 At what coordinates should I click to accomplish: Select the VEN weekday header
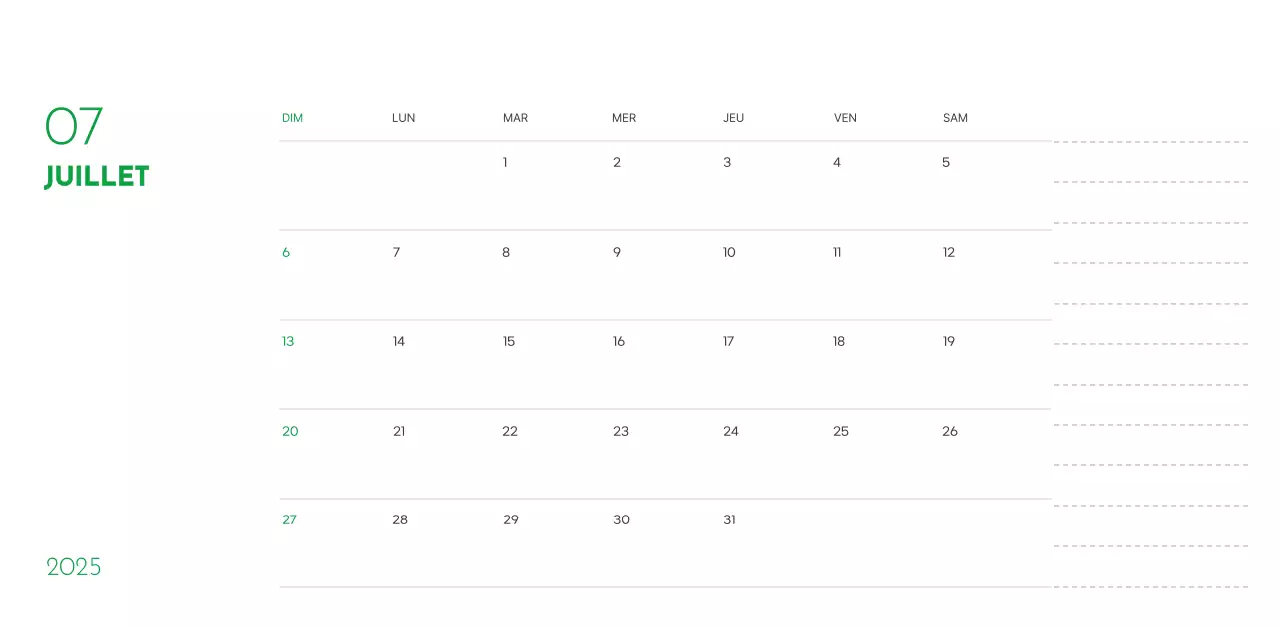click(x=845, y=118)
